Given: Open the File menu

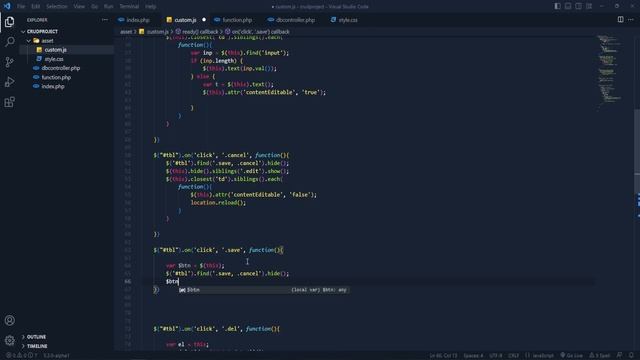Looking at the screenshot, I should pos(21,7).
